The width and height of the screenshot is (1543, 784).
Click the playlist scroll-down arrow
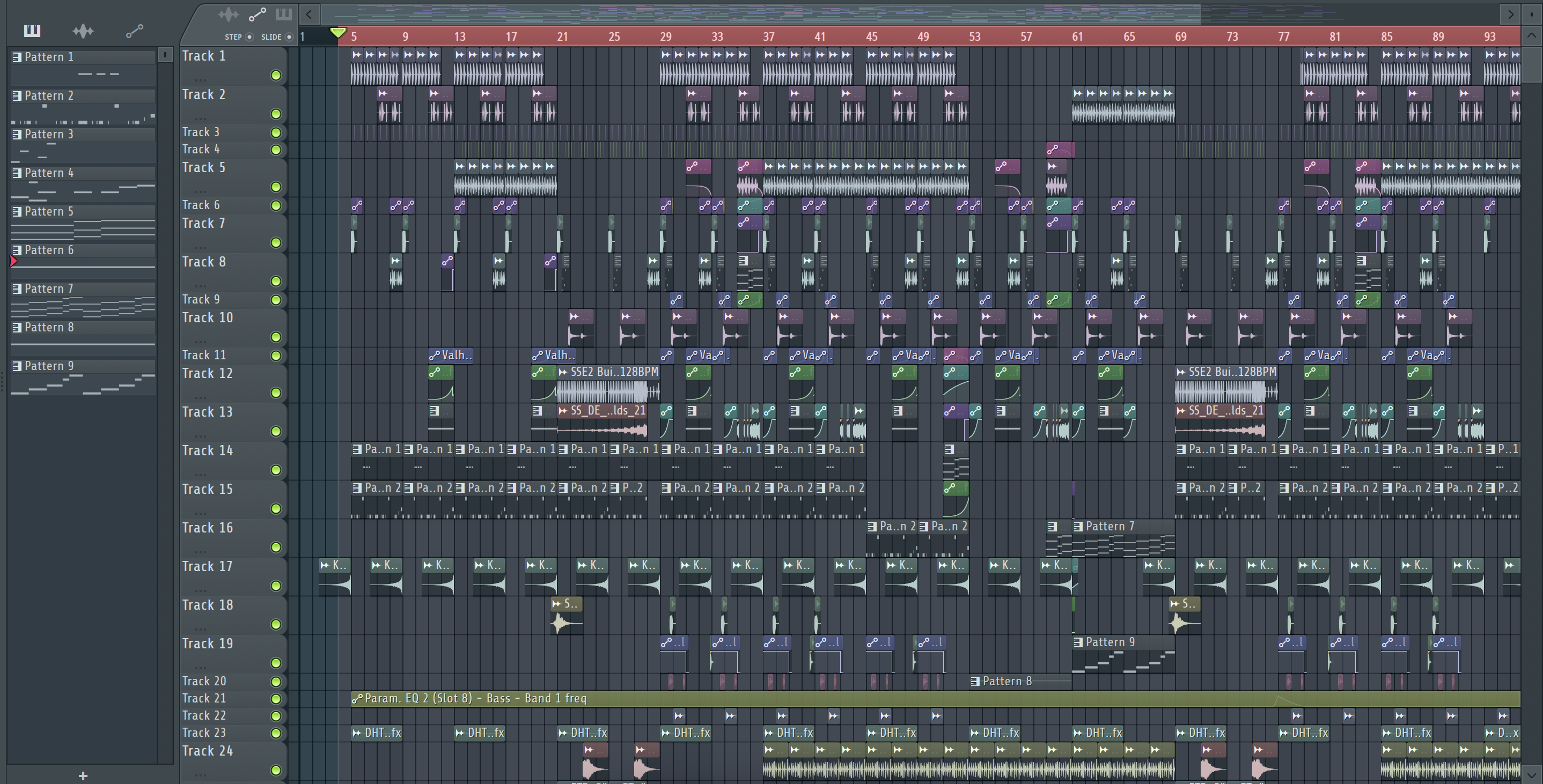1531,774
